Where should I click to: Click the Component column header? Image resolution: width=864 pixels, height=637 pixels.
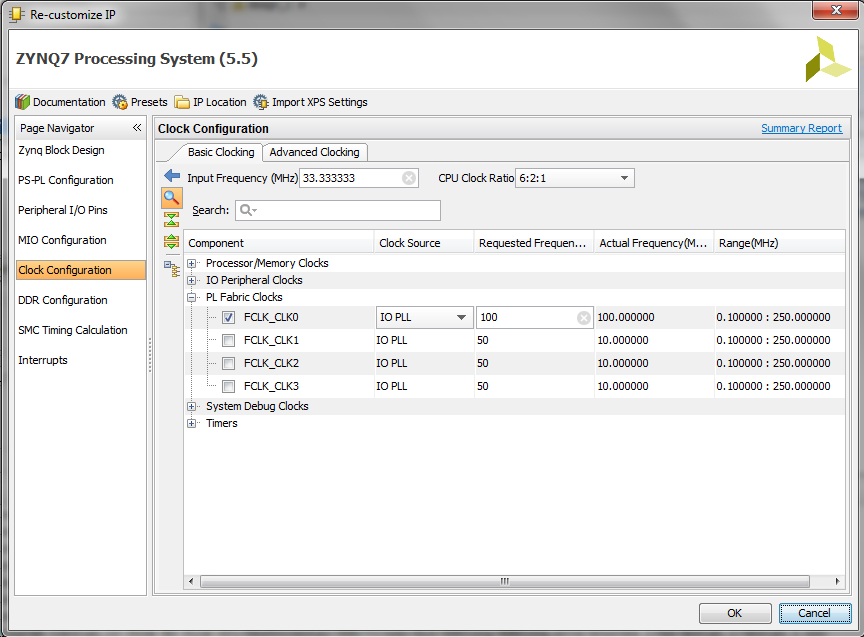[279, 243]
